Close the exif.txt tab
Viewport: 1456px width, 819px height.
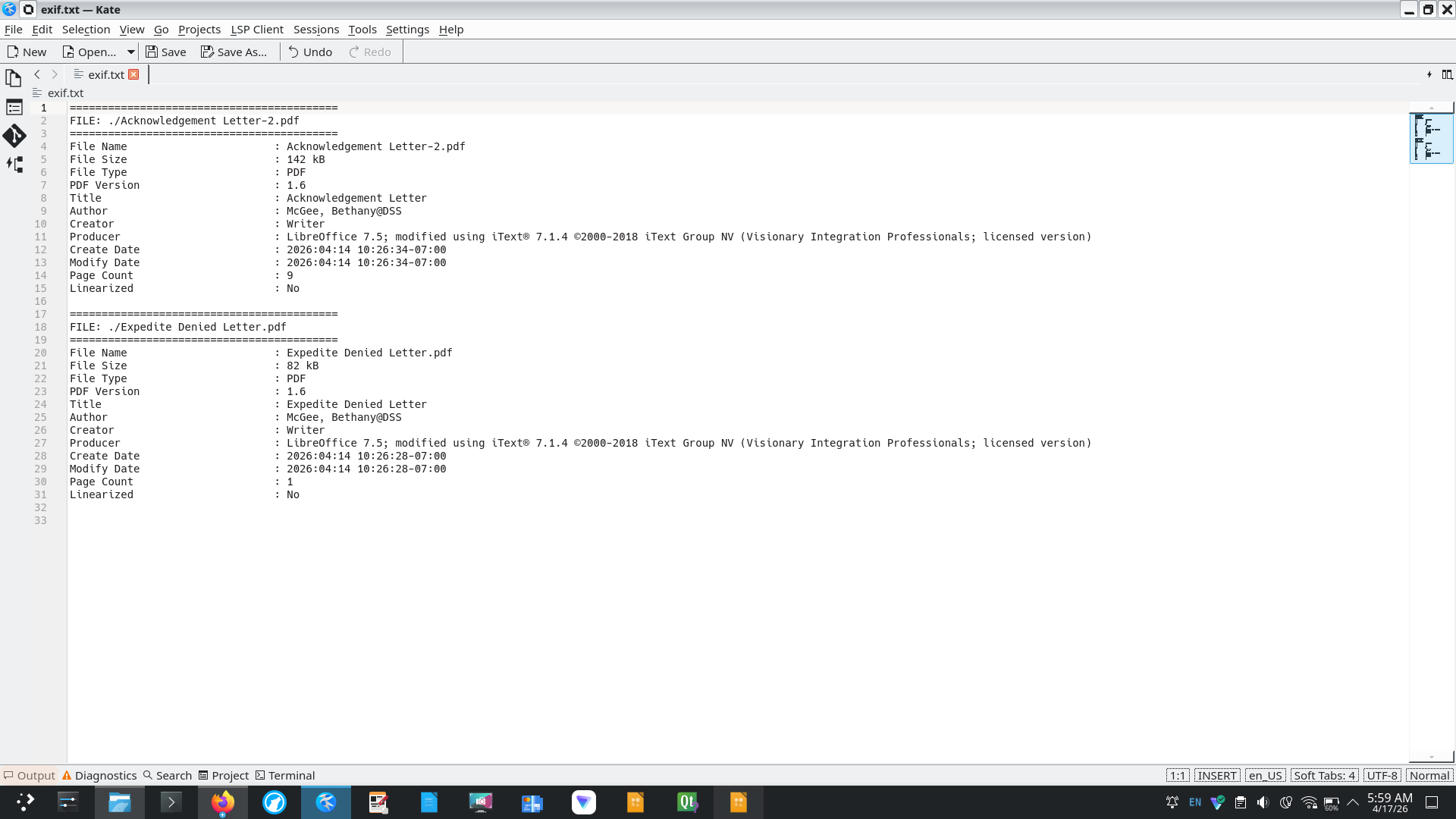(134, 74)
